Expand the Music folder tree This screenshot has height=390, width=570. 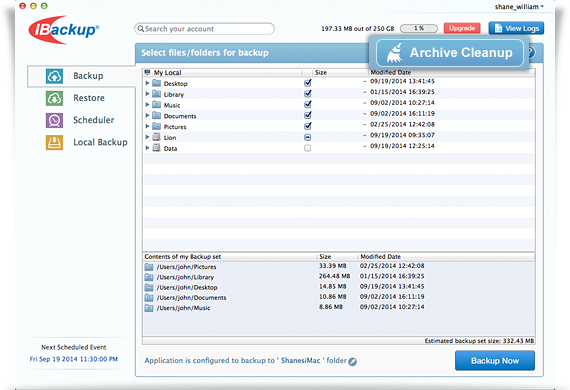coord(147,105)
